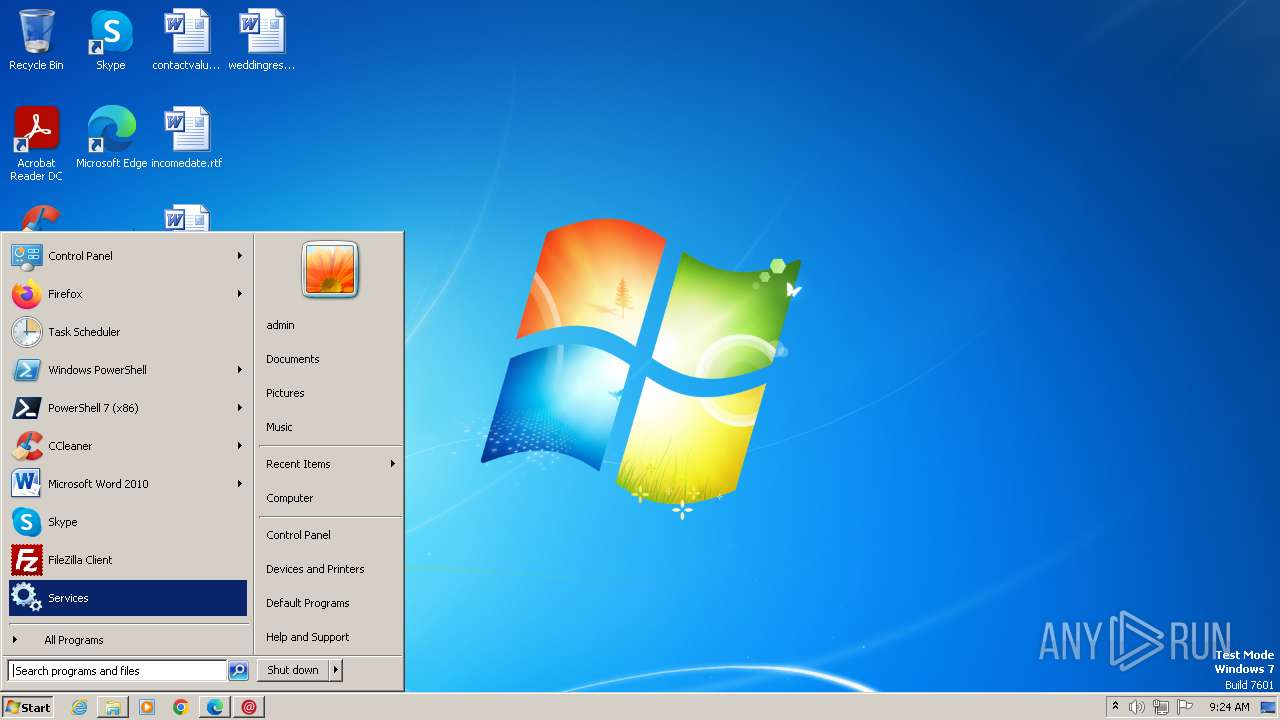Open Music from the Start menu

pyautogui.click(x=330, y=427)
